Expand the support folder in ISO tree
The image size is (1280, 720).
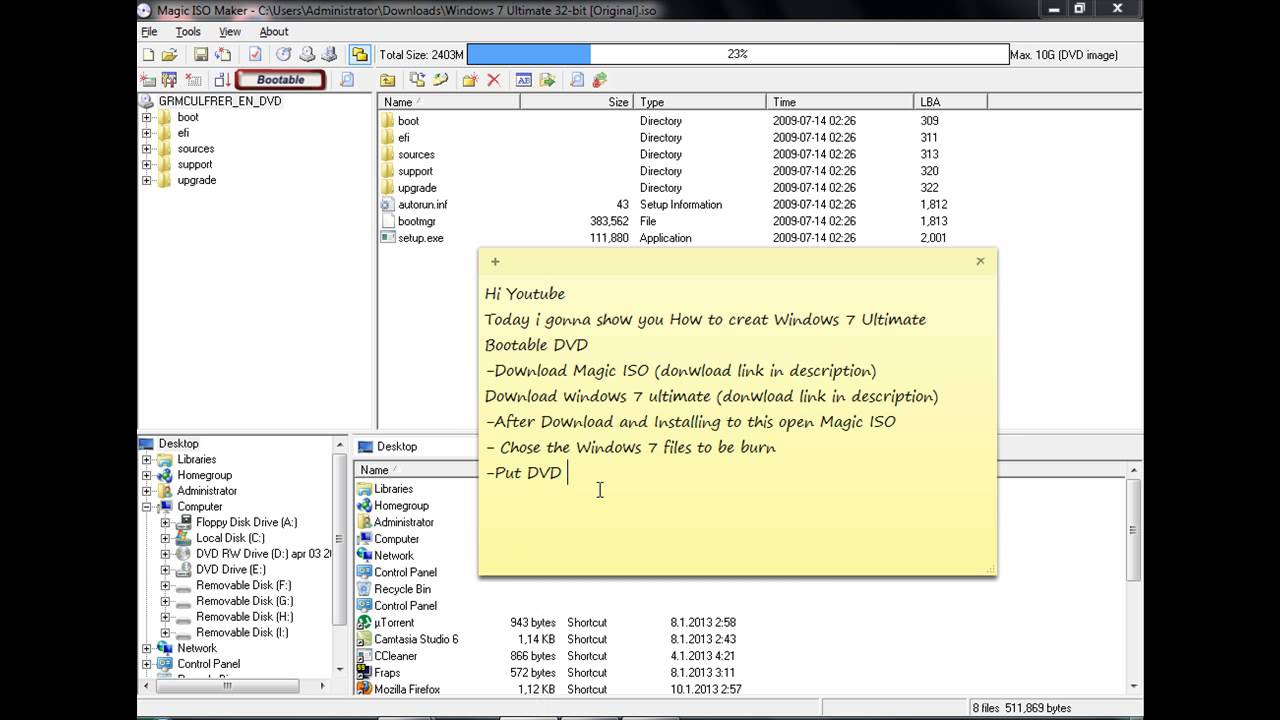pos(147,165)
